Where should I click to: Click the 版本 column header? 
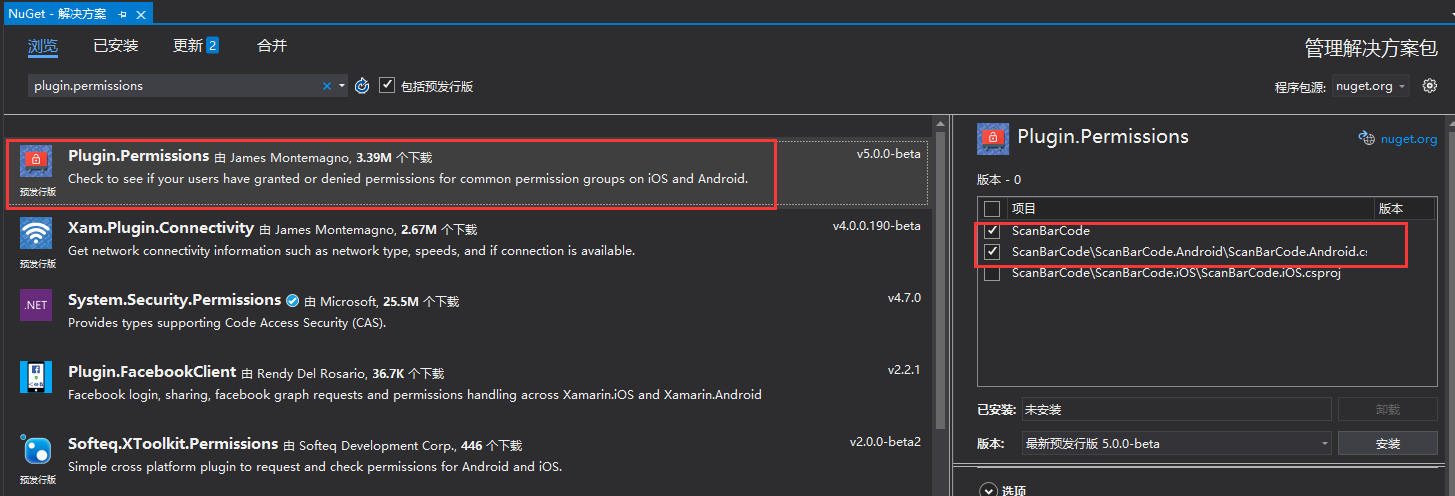coord(1391,209)
